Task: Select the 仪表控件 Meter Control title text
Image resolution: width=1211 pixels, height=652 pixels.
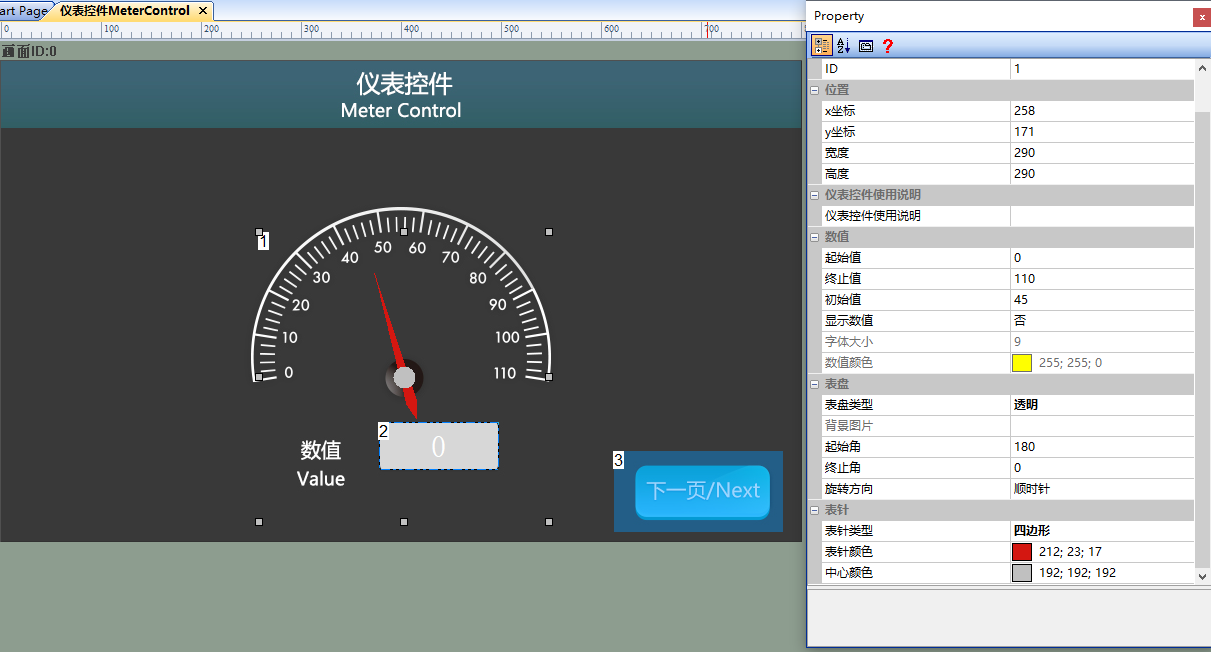Action: pyautogui.click(x=401, y=96)
